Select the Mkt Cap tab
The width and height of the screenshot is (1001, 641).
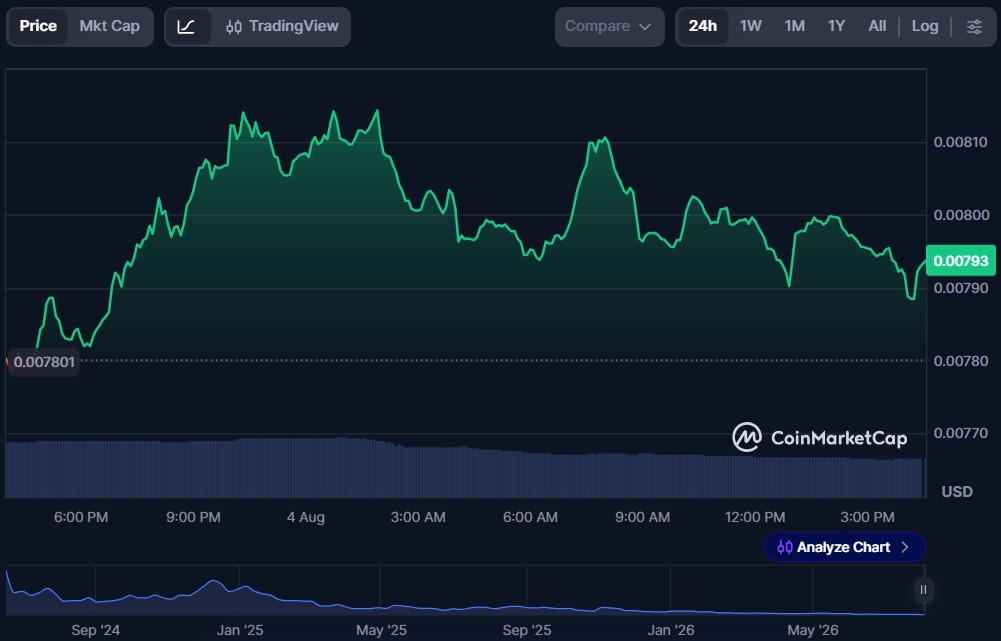pyautogui.click(x=109, y=26)
